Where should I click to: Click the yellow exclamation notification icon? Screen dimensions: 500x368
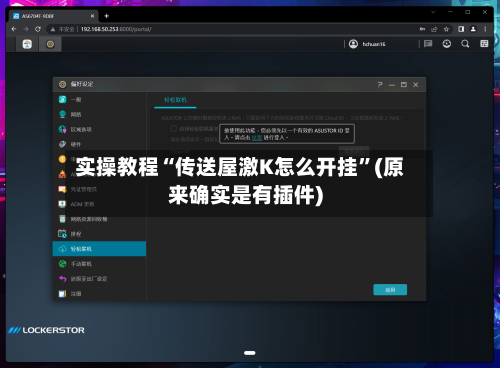(x=62, y=159)
